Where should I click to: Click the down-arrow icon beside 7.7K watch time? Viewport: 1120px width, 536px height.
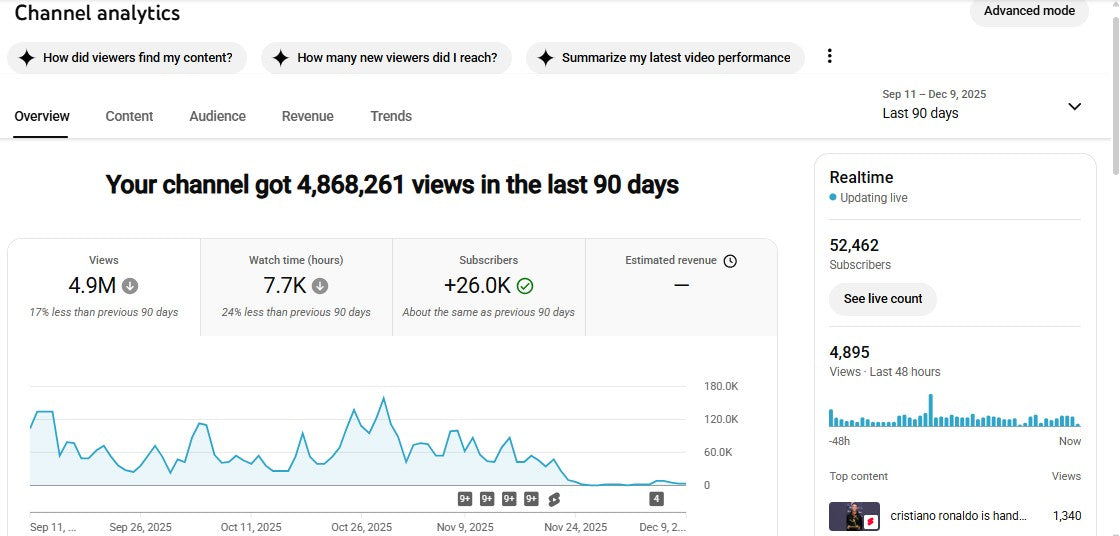coord(320,286)
